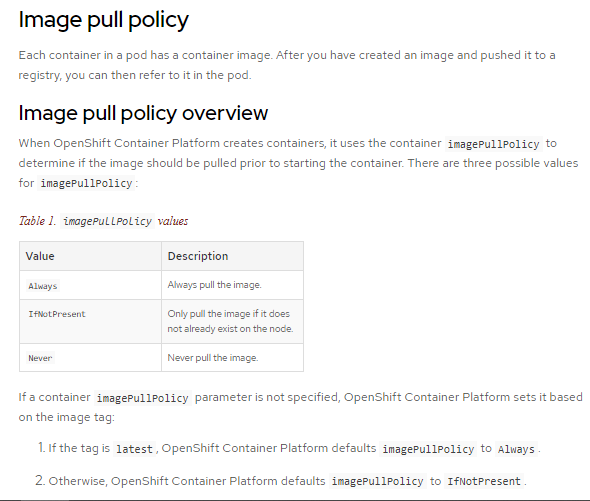Click the 'IfNotPresent' code in list item 2
Image resolution: width=590 pixels, height=501 pixels.
click(484, 481)
